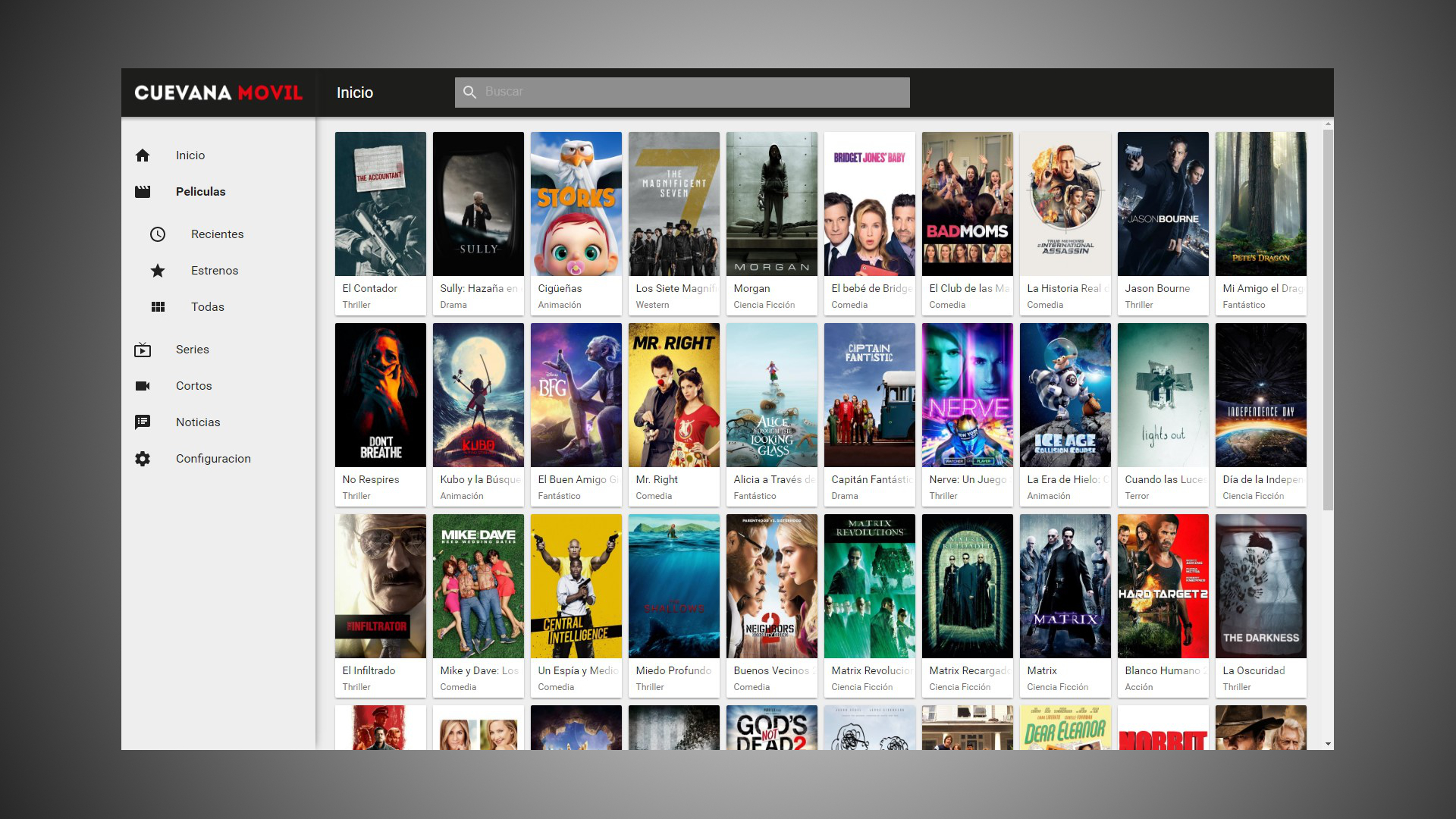
Task: Click the Series TV play icon
Action: click(143, 350)
